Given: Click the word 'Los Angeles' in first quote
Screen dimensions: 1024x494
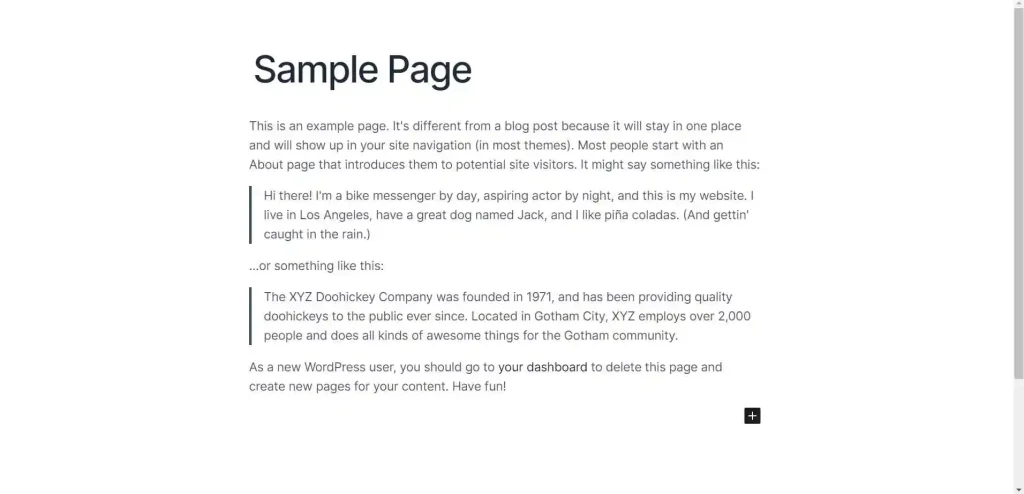Looking at the screenshot, I should point(332,215).
